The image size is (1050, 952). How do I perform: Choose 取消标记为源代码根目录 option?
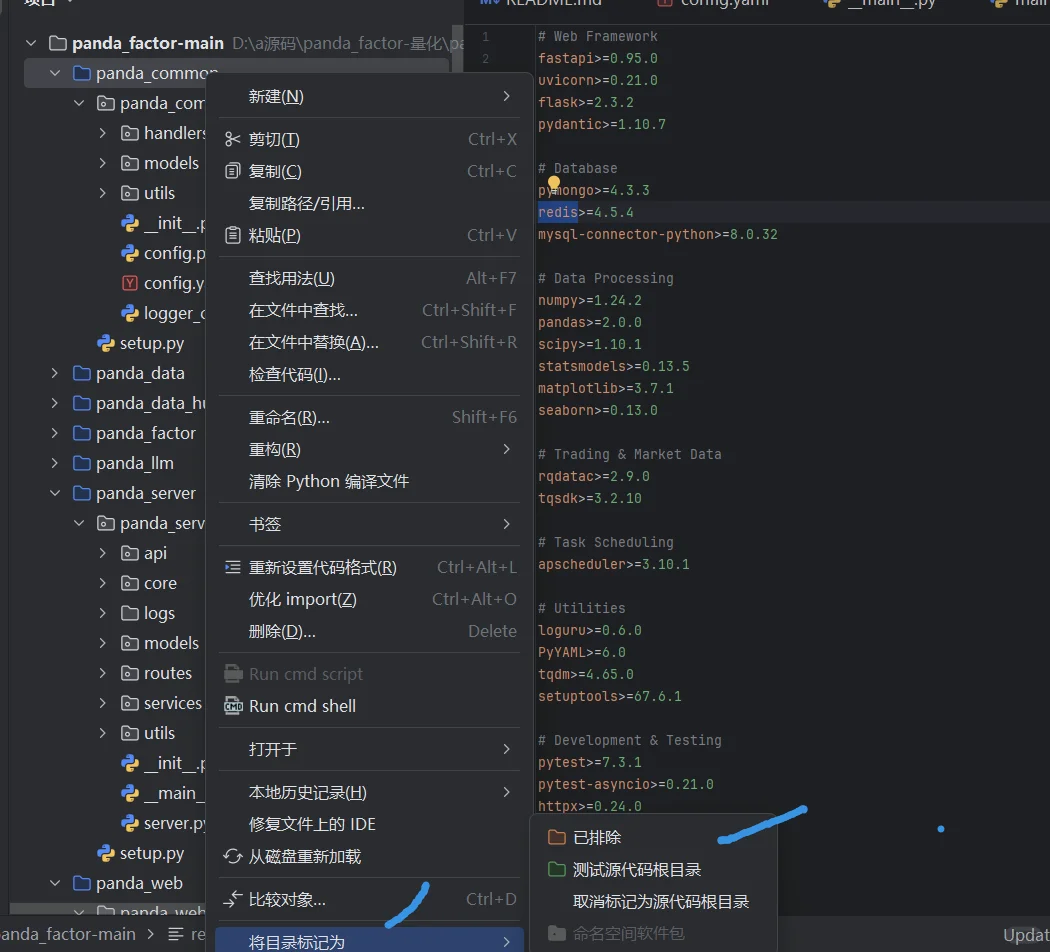654,902
